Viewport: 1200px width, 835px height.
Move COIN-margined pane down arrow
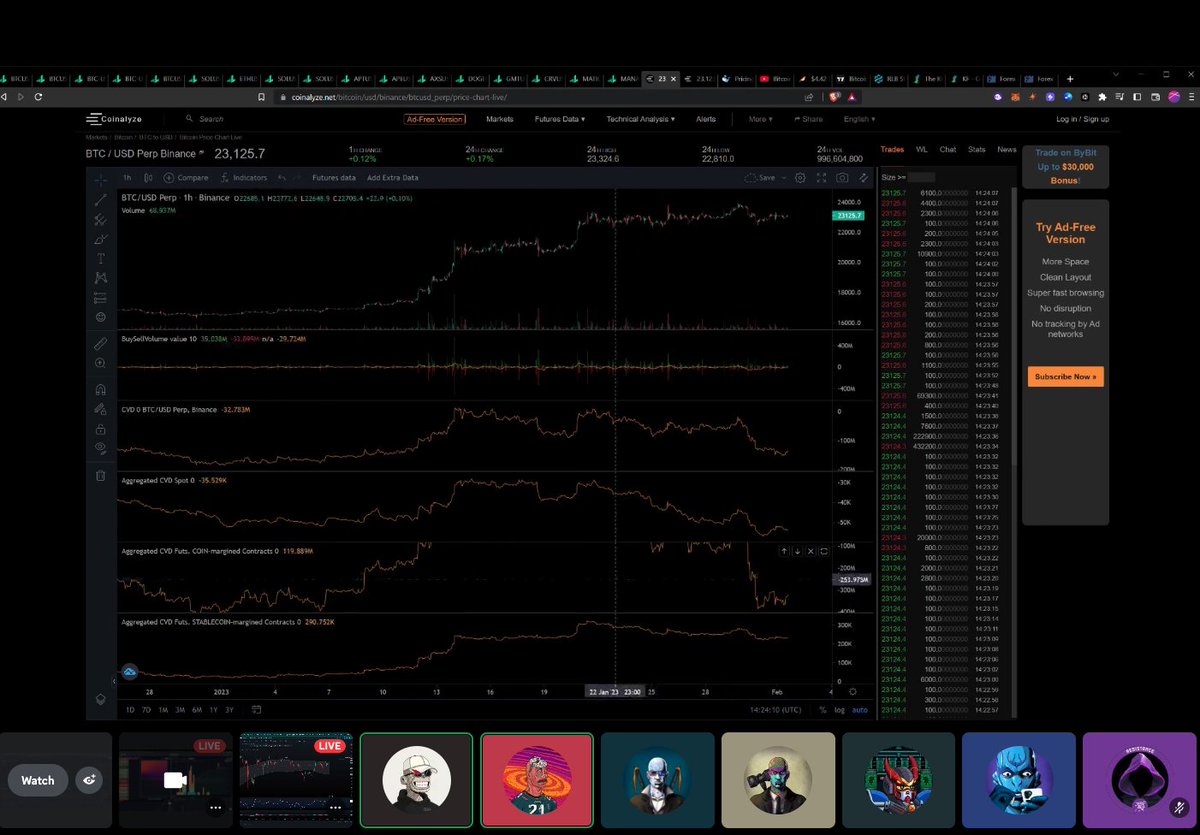pos(797,551)
